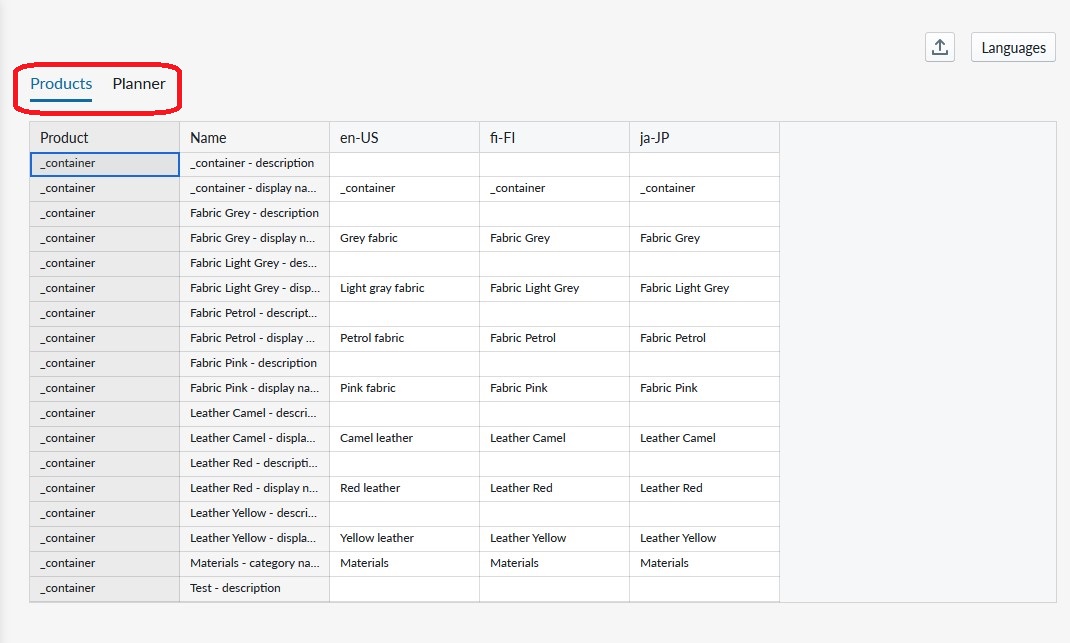This screenshot has height=643, width=1070.
Task: Select the 'Materials' fi-FI cell
Action: (555, 564)
